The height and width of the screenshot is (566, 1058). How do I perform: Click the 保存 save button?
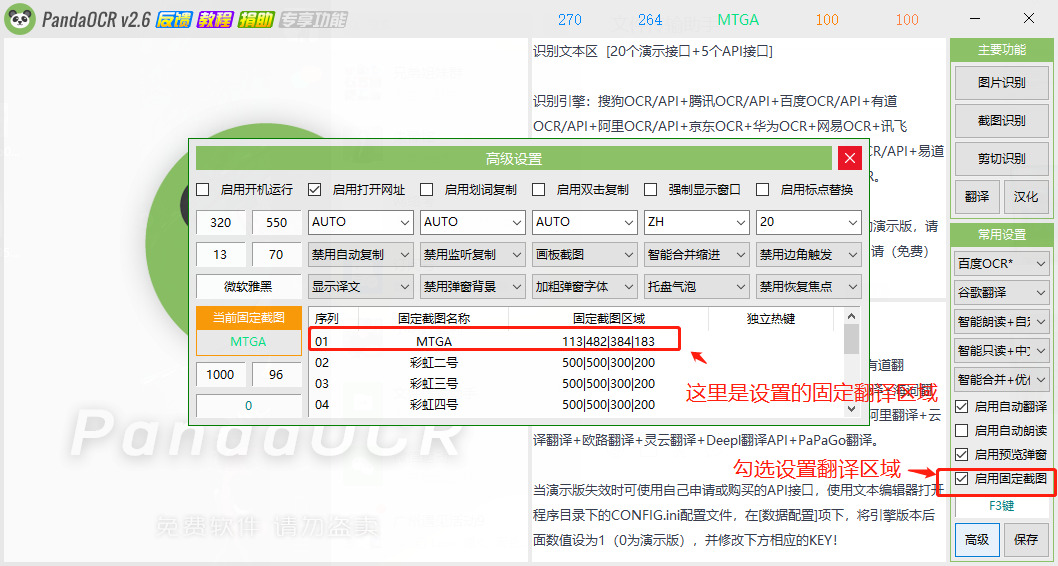pyautogui.click(x=1025, y=540)
